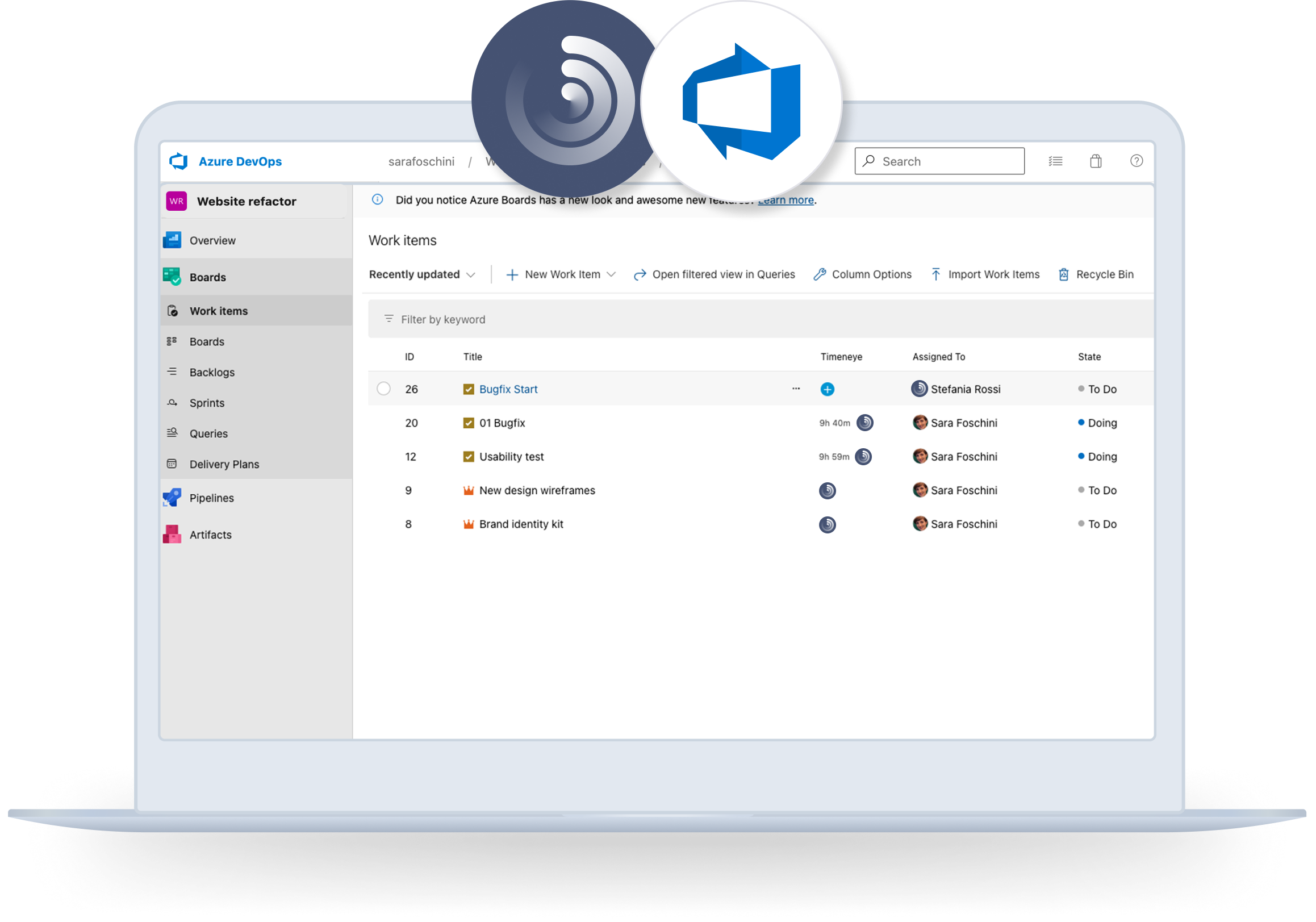Viewport: 1316px width, 922px height.
Task: Click the Timeneye icon for New design wireframes
Action: tap(827, 491)
